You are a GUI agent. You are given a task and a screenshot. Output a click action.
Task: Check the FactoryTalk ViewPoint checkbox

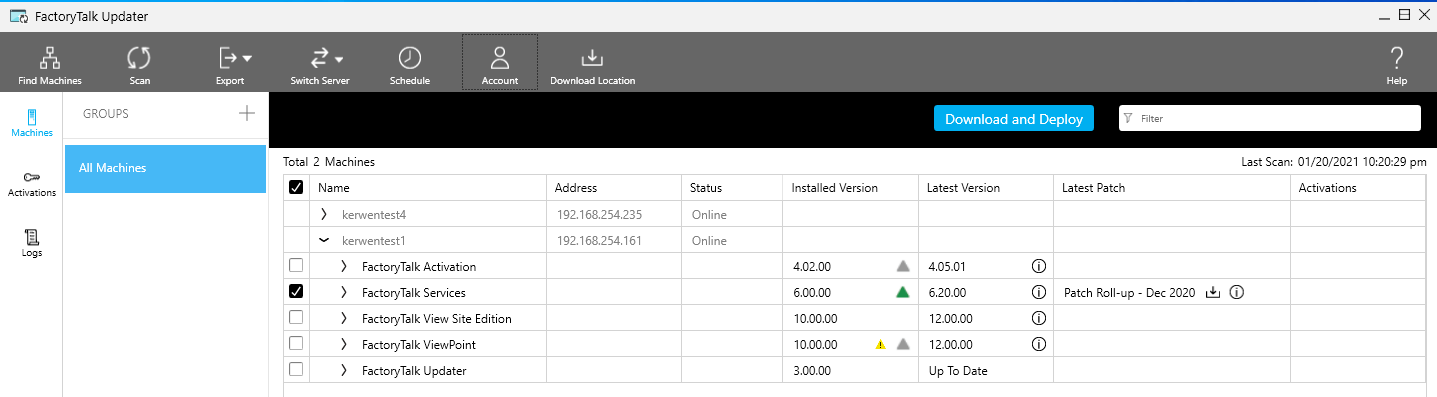coord(296,344)
